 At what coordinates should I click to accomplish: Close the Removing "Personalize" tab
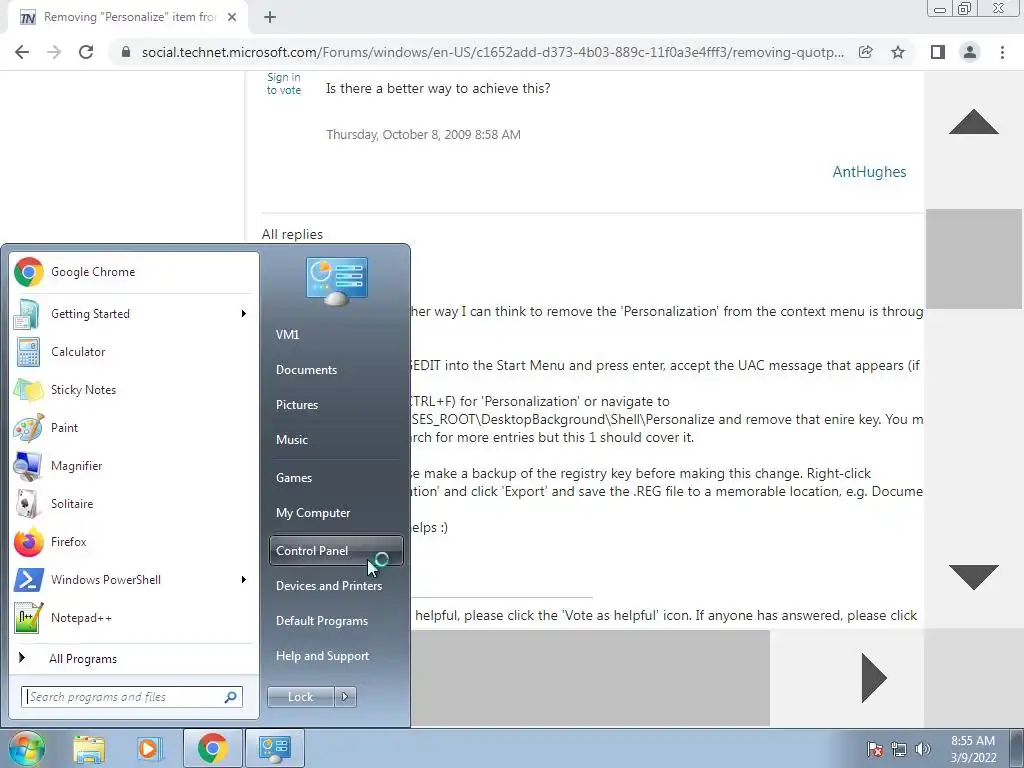[x=232, y=17]
